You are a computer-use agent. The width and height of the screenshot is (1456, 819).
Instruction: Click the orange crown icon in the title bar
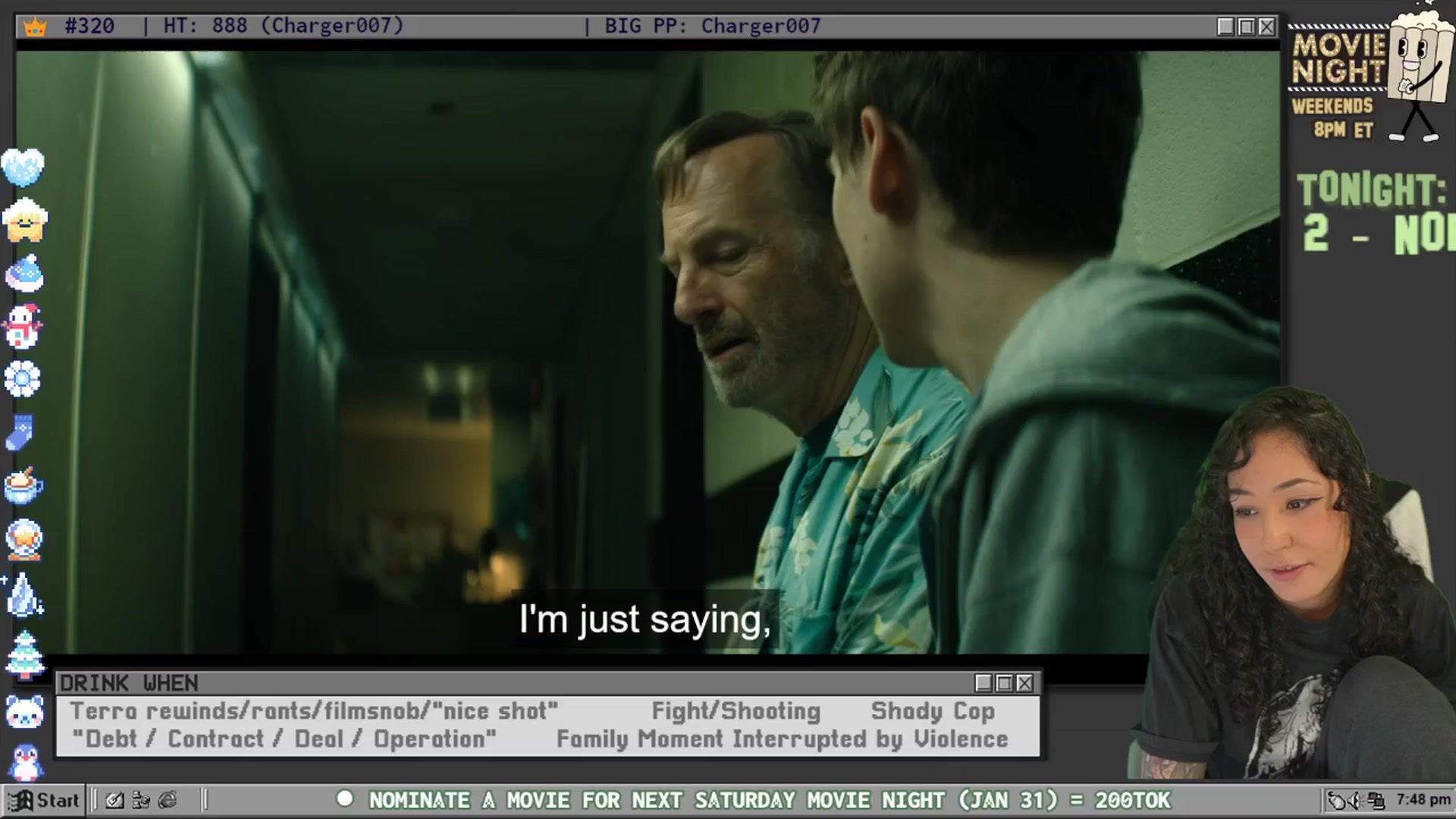[x=36, y=27]
